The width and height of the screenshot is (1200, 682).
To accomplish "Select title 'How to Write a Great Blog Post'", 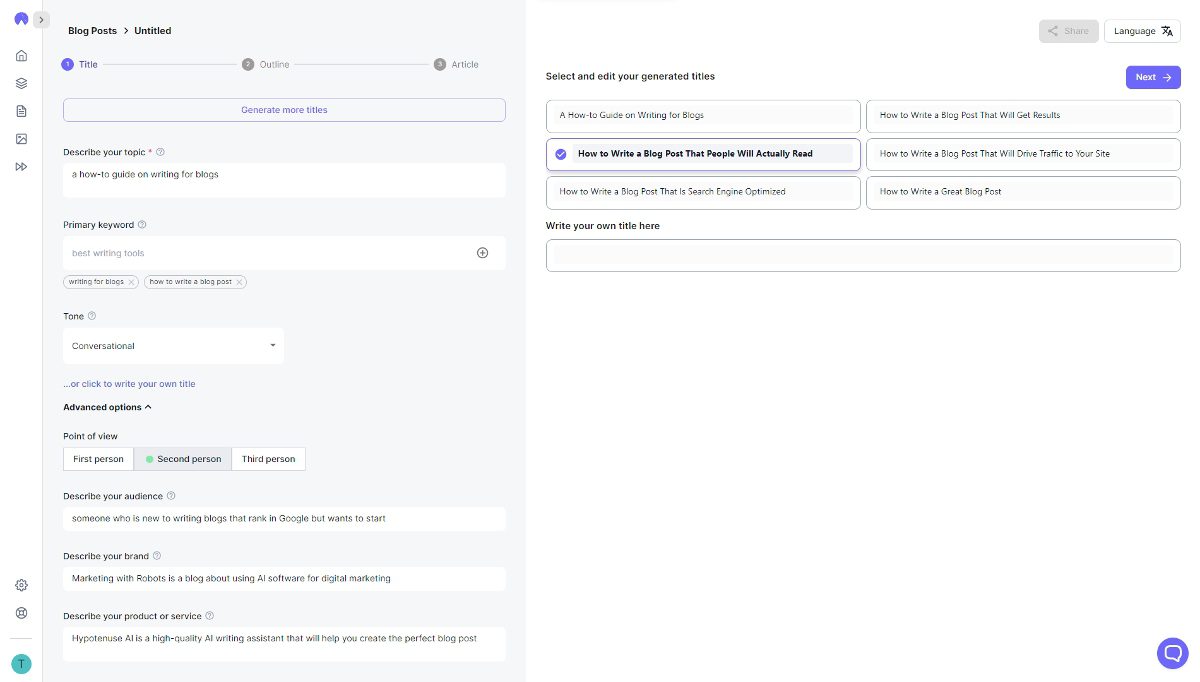I will point(1023,193).
